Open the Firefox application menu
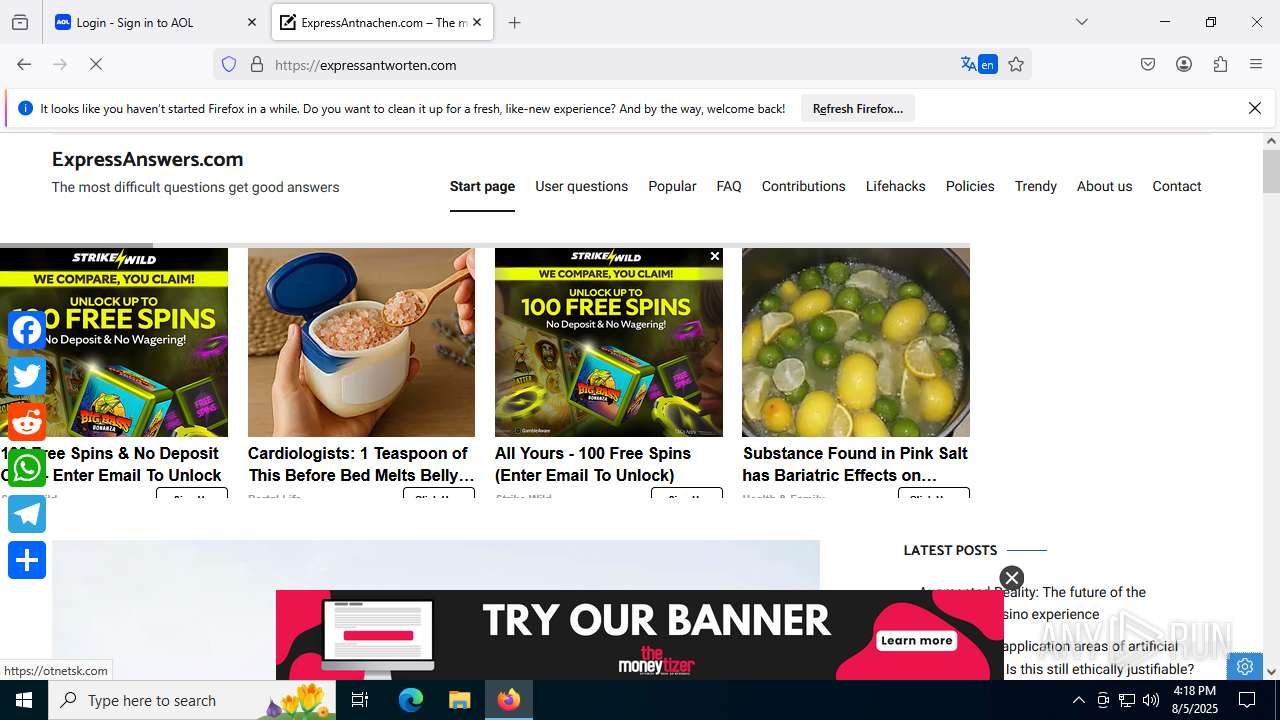 [x=1256, y=65]
